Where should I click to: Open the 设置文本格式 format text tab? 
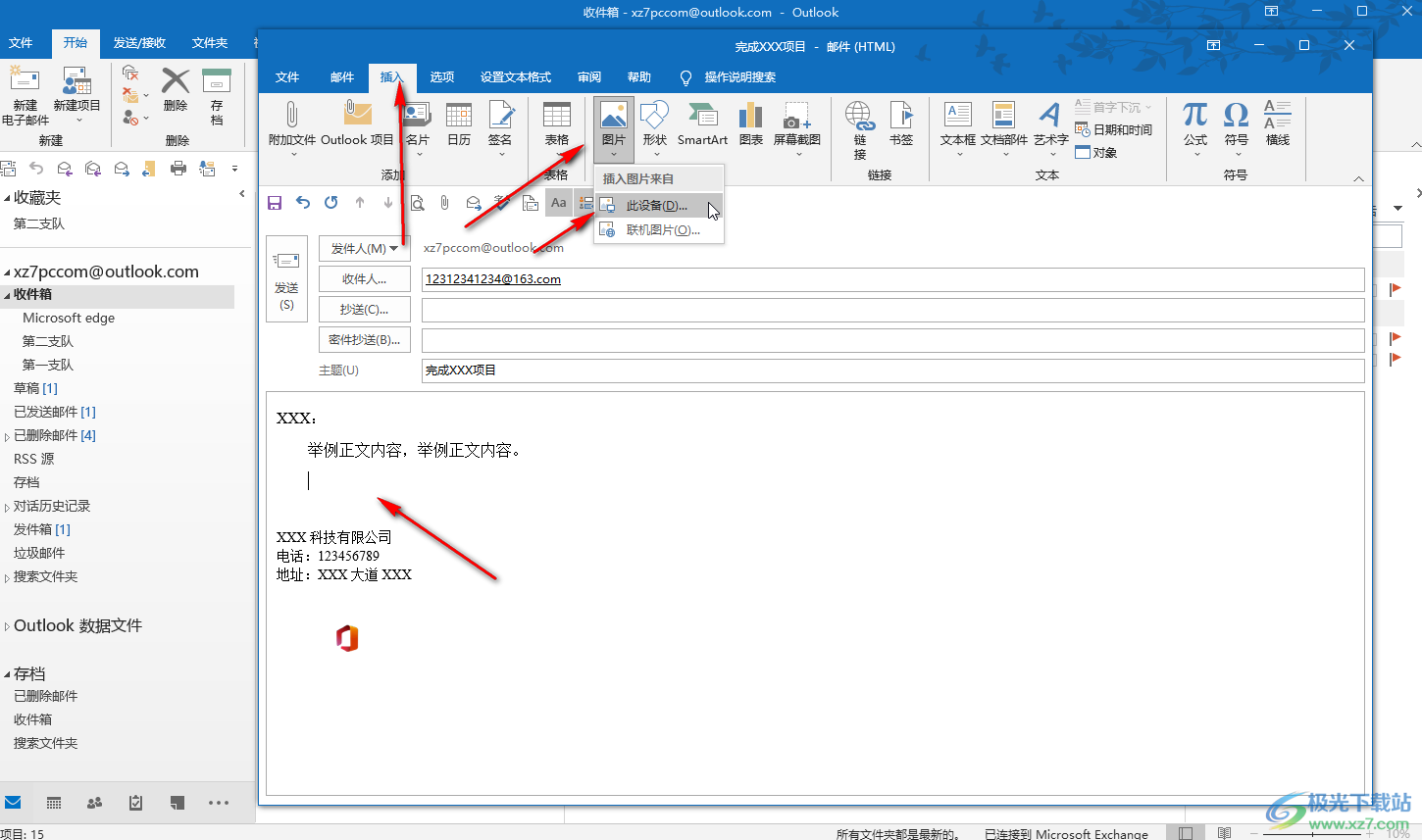tap(516, 77)
